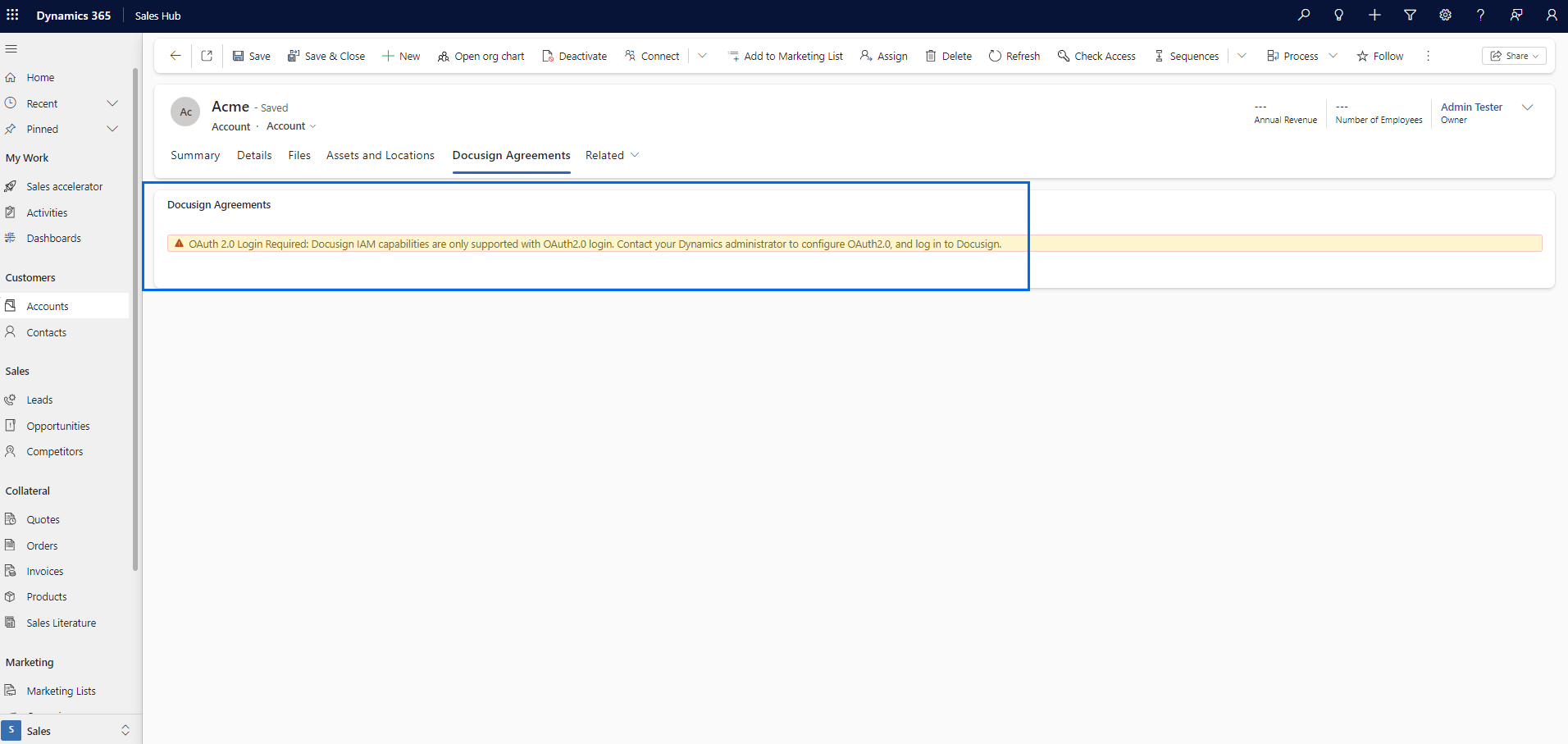The height and width of the screenshot is (744, 1568).
Task: Click the Sales accelerator icon in sidebar
Action: 11,185
